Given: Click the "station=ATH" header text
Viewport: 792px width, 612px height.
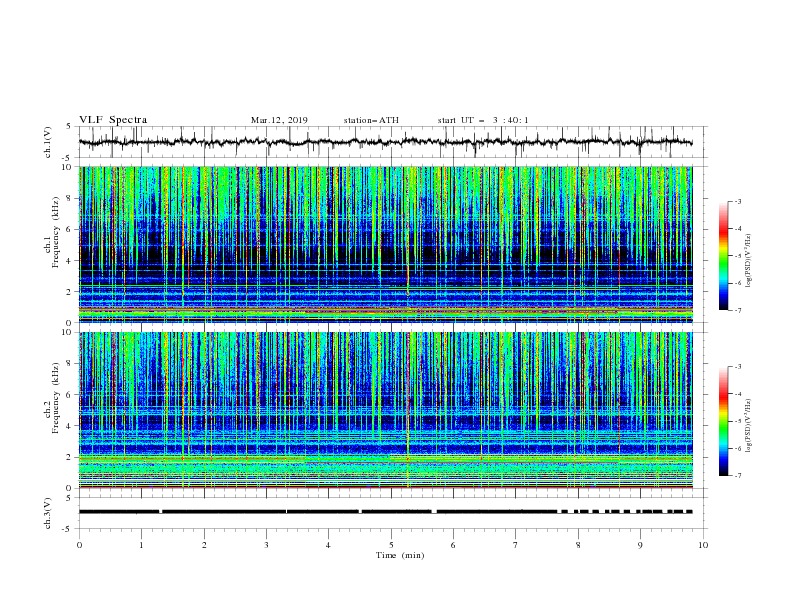Looking at the screenshot, I should pos(371,120).
